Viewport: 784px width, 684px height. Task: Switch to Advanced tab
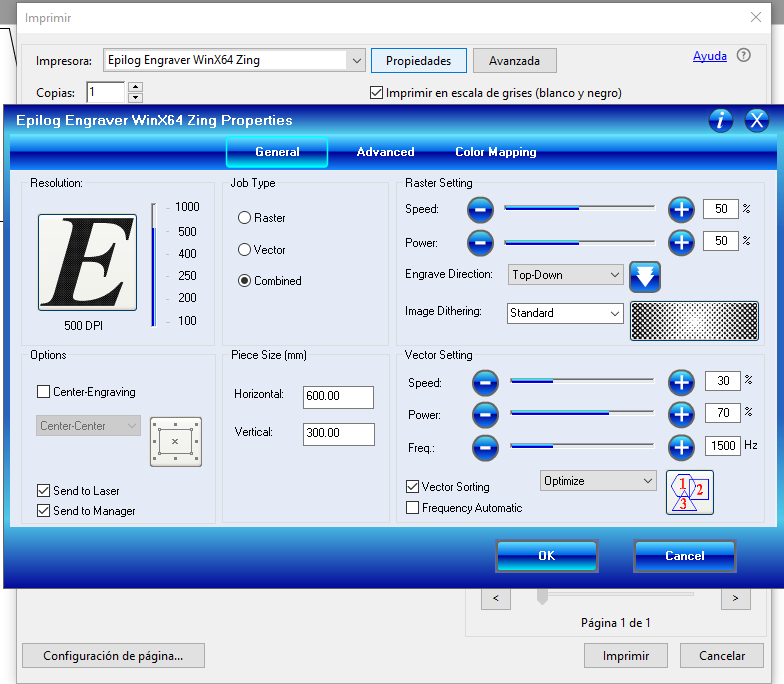(386, 152)
